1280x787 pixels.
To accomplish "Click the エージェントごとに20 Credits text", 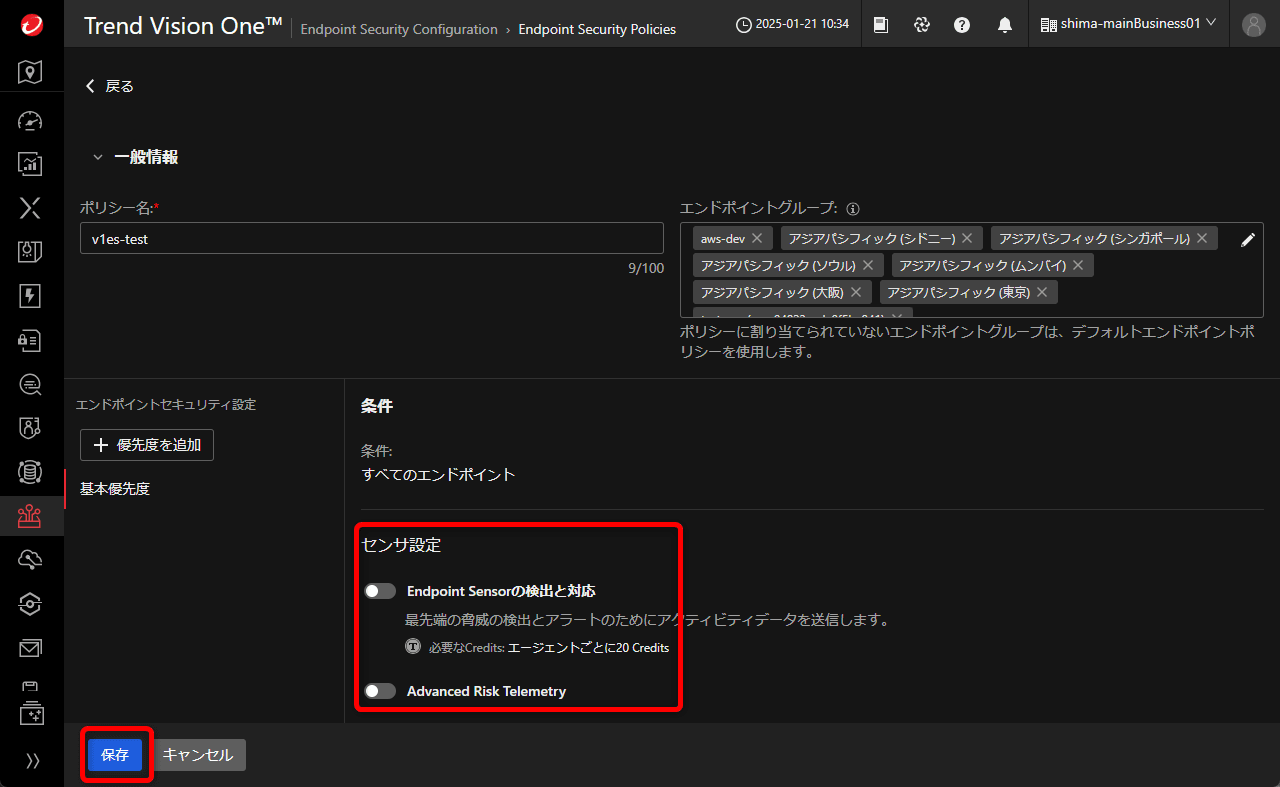I will (589, 647).
